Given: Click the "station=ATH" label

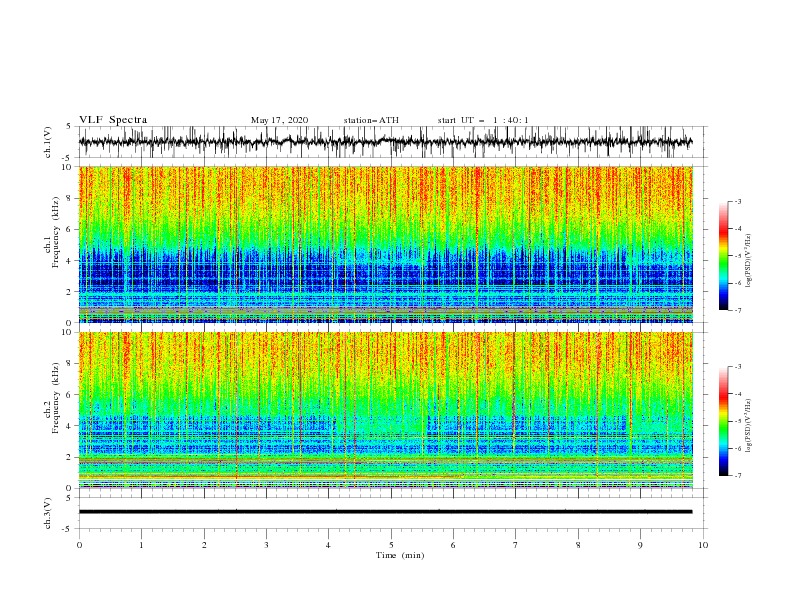Looking at the screenshot, I should tap(371, 120).
